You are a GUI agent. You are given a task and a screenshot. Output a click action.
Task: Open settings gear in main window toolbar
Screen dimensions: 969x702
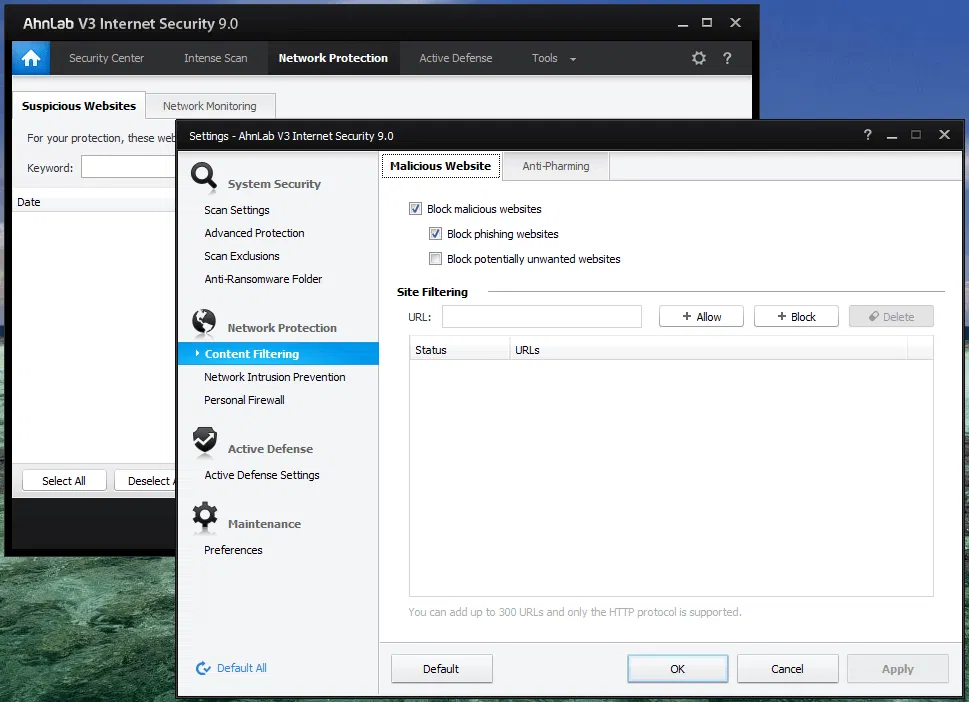(x=699, y=58)
